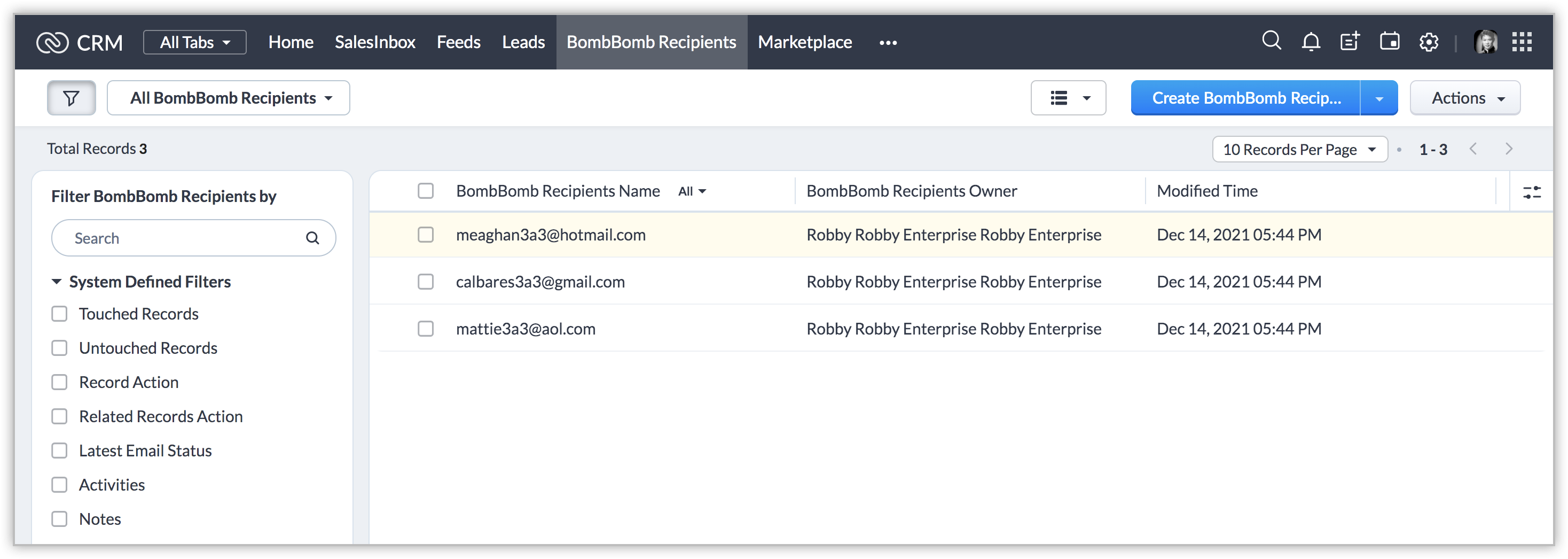
Task: Open the notifications bell icon
Action: point(1311,41)
